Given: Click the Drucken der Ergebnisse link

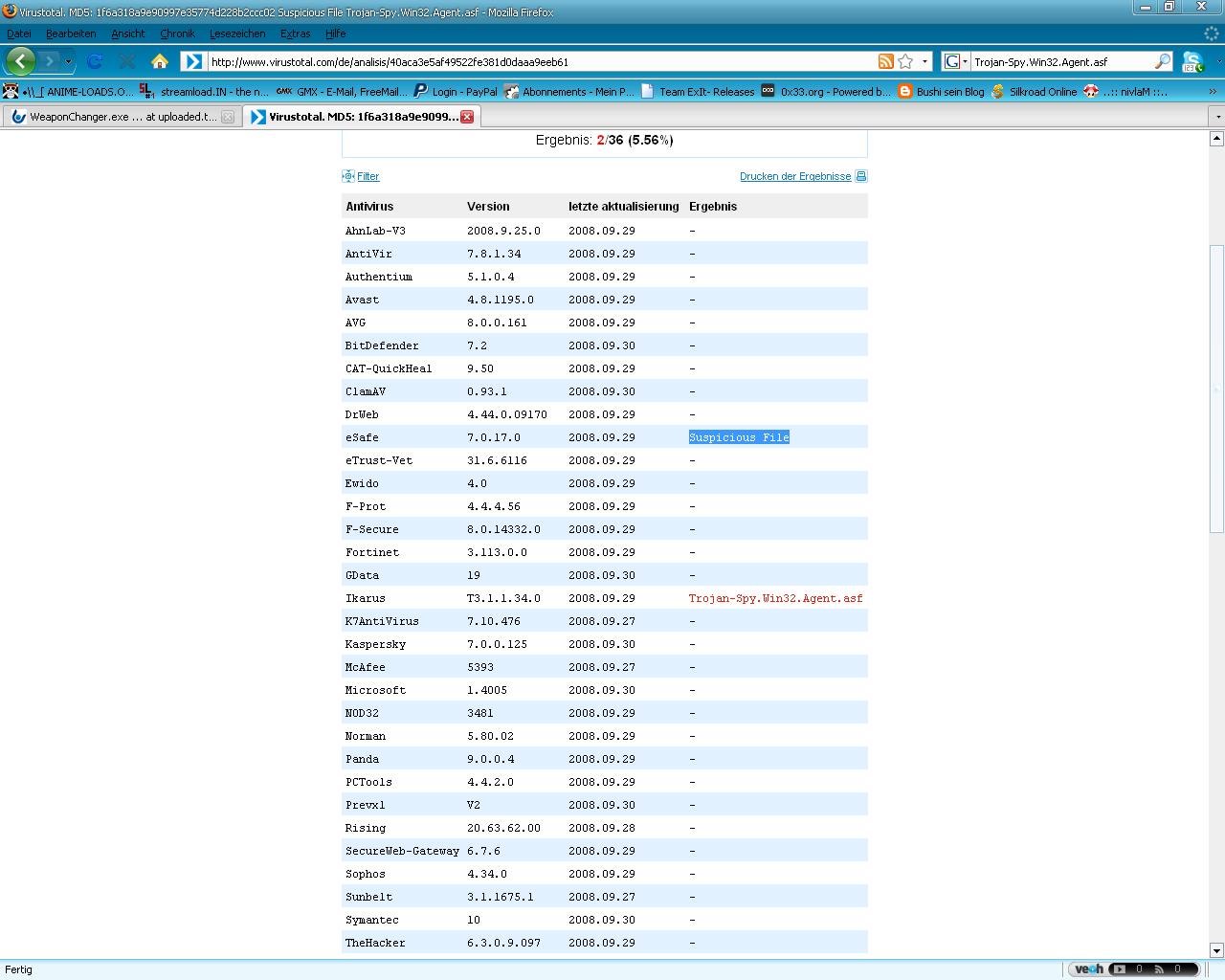Looking at the screenshot, I should click(794, 176).
